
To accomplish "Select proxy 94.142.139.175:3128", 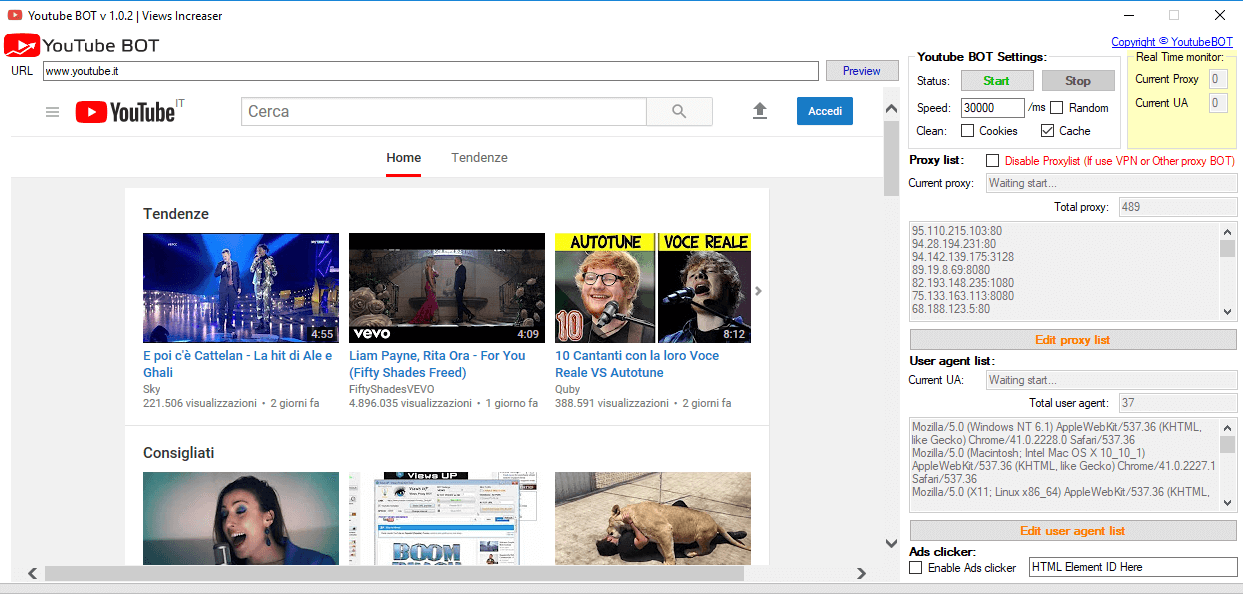I will (x=962, y=257).
